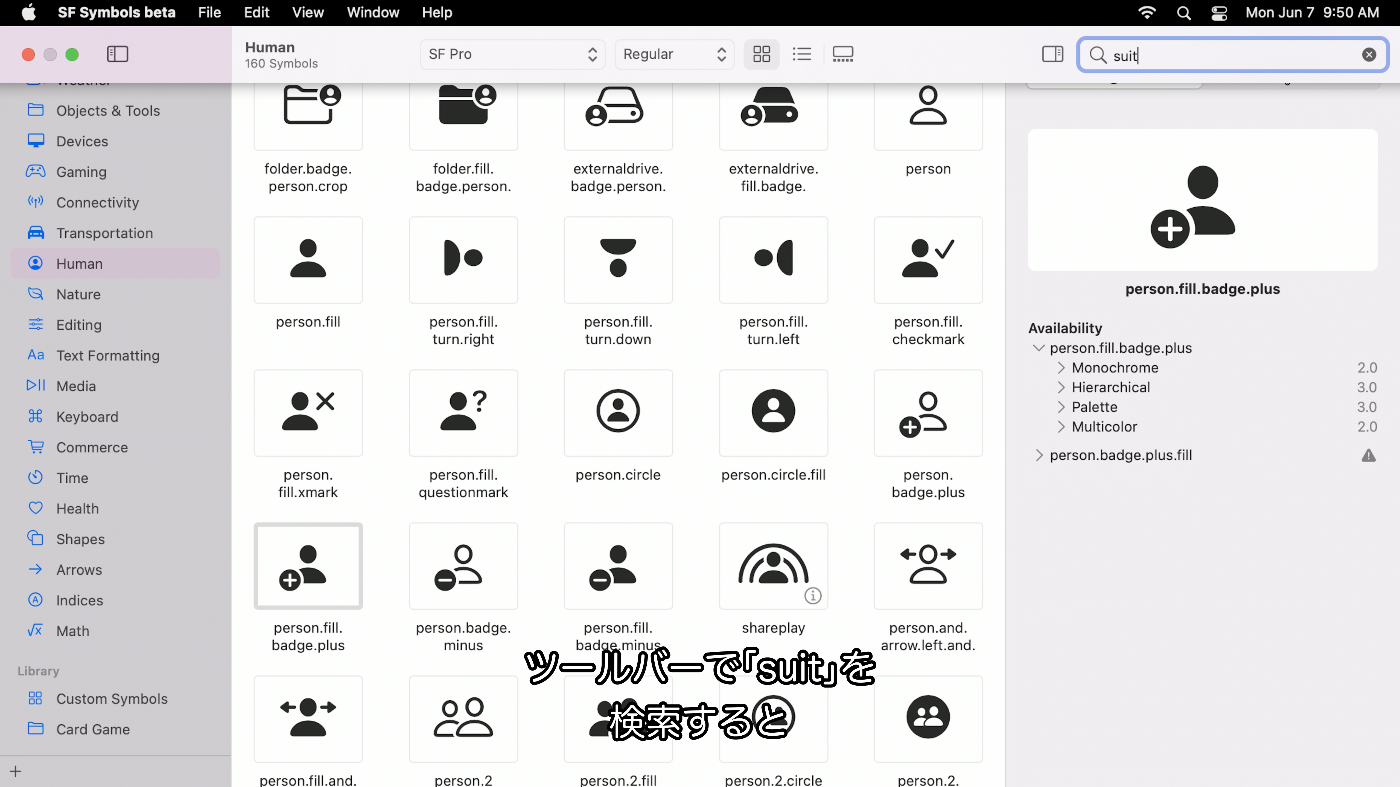Expand the person.badge.plus.fill row
This screenshot has height=787, width=1400.
(1039, 455)
